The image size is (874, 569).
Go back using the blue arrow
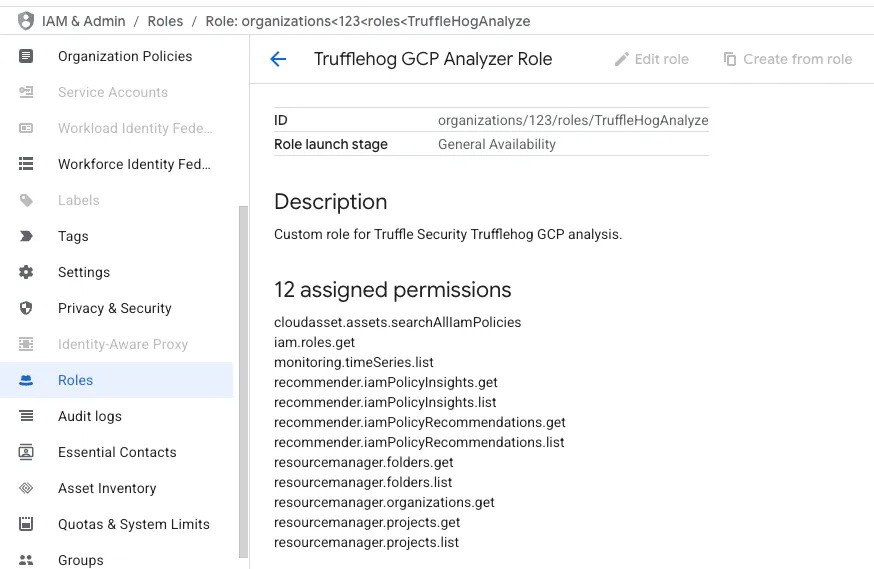pos(278,59)
